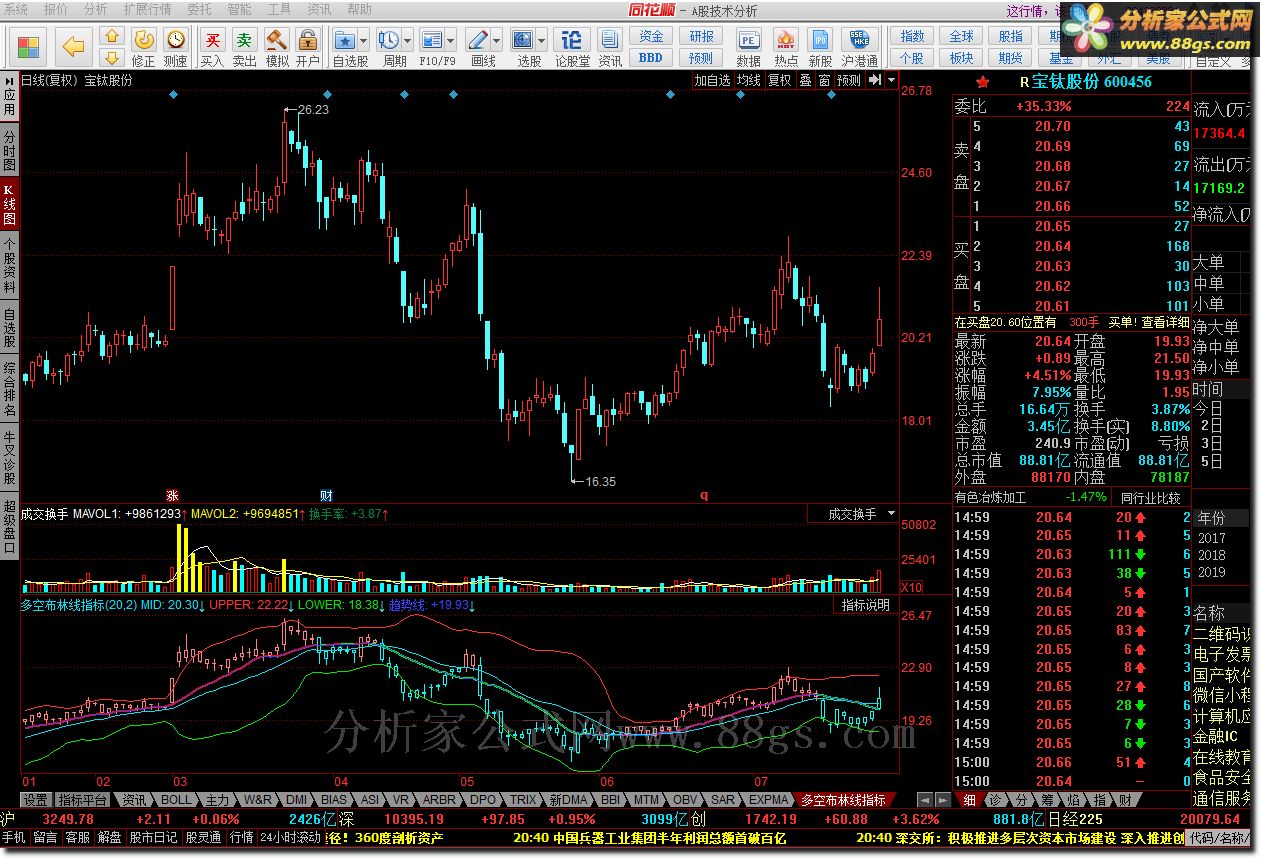Open the 沪港通 SSE-HKE icon
1262x859 pixels.
pyautogui.click(x=858, y=40)
